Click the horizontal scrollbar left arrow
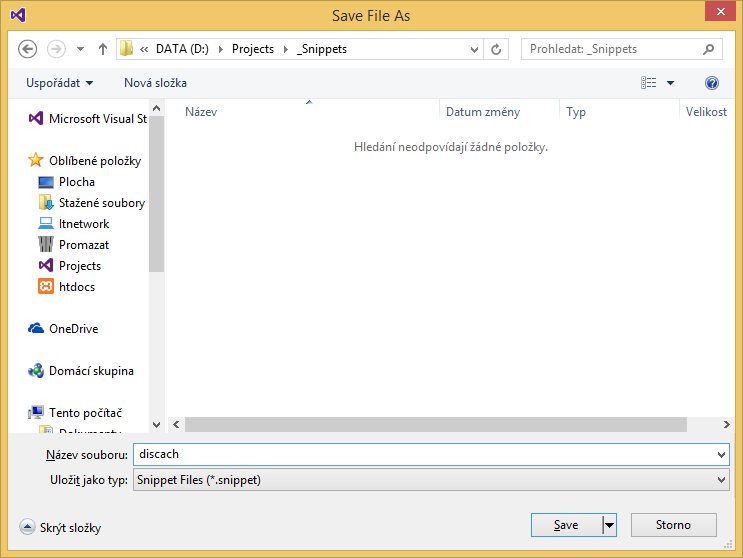Screen dimensions: 743x558 pos(176,424)
